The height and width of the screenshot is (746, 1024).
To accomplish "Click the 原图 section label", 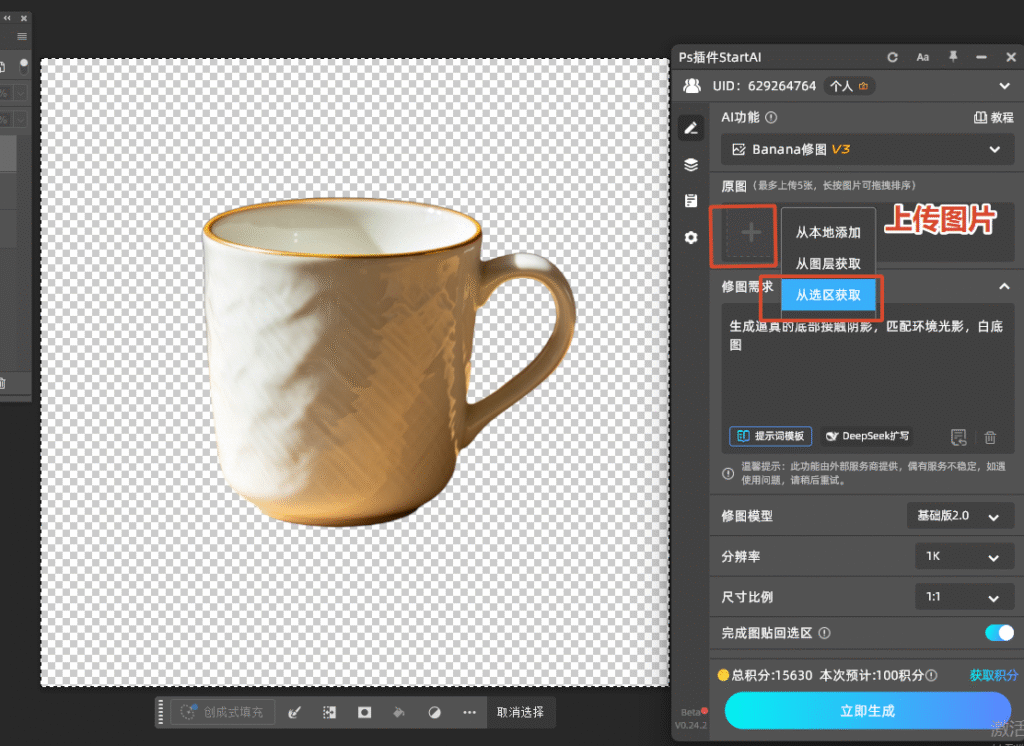I will coord(734,186).
